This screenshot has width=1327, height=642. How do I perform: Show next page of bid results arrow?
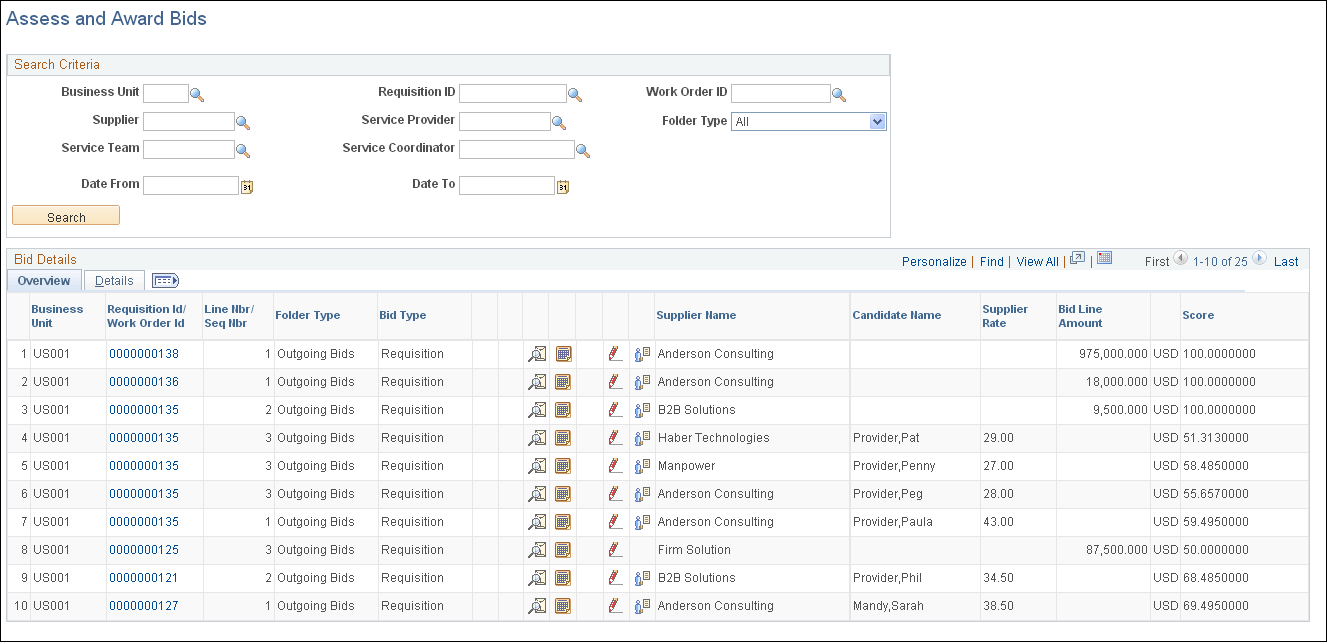click(1259, 261)
